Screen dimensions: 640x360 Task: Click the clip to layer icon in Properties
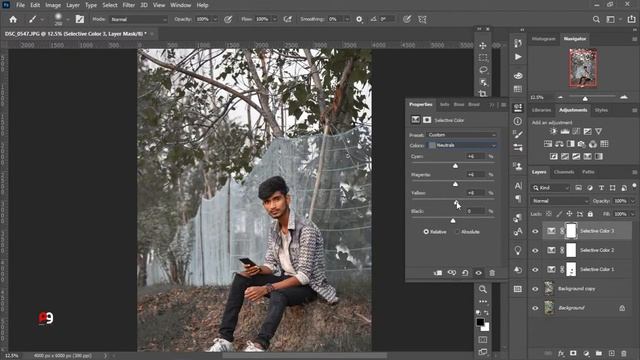tap(438, 273)
